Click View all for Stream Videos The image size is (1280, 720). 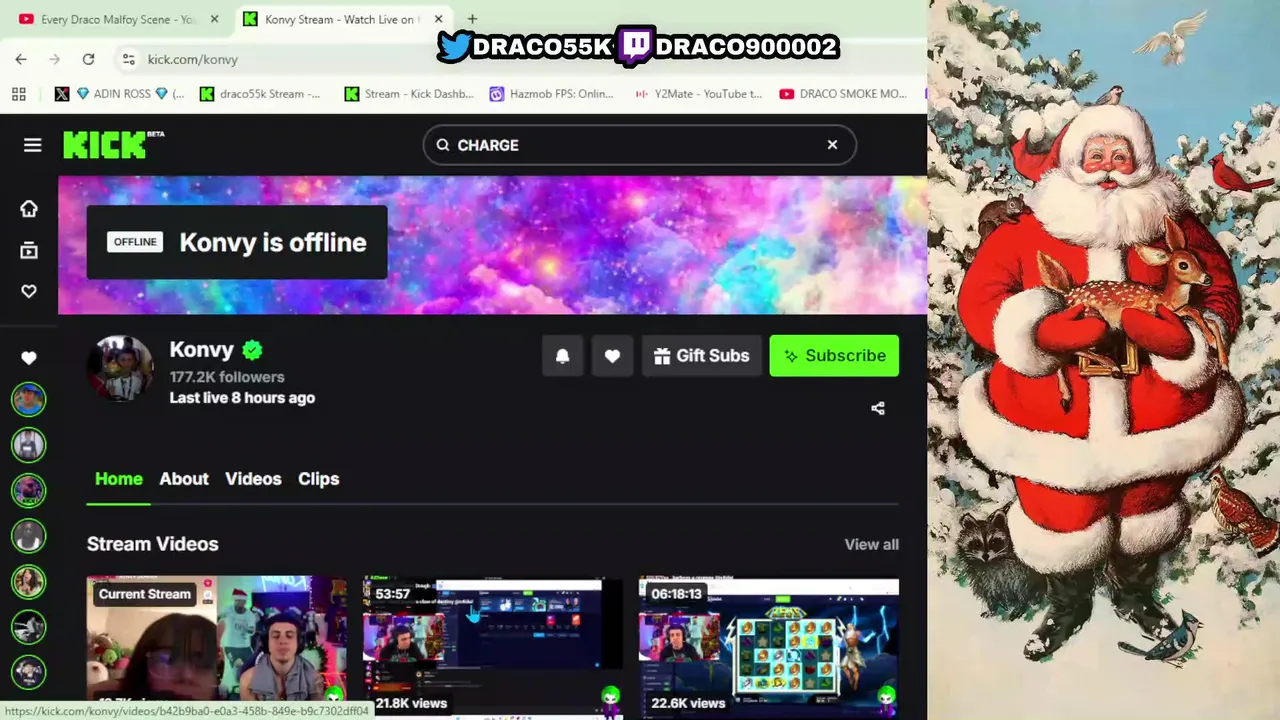[x=871, y=544]
